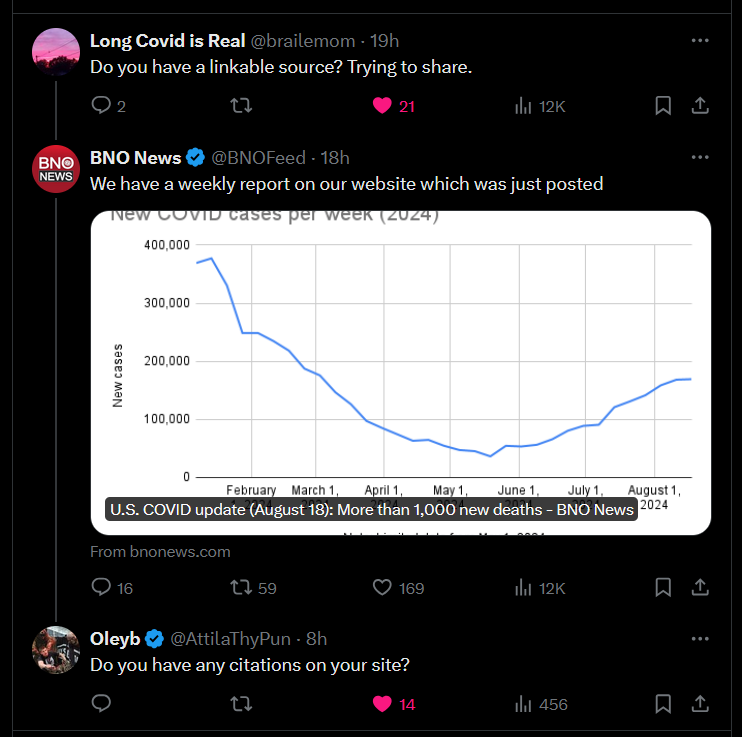Bookmark the BNO News tweet

pos(663,587)
